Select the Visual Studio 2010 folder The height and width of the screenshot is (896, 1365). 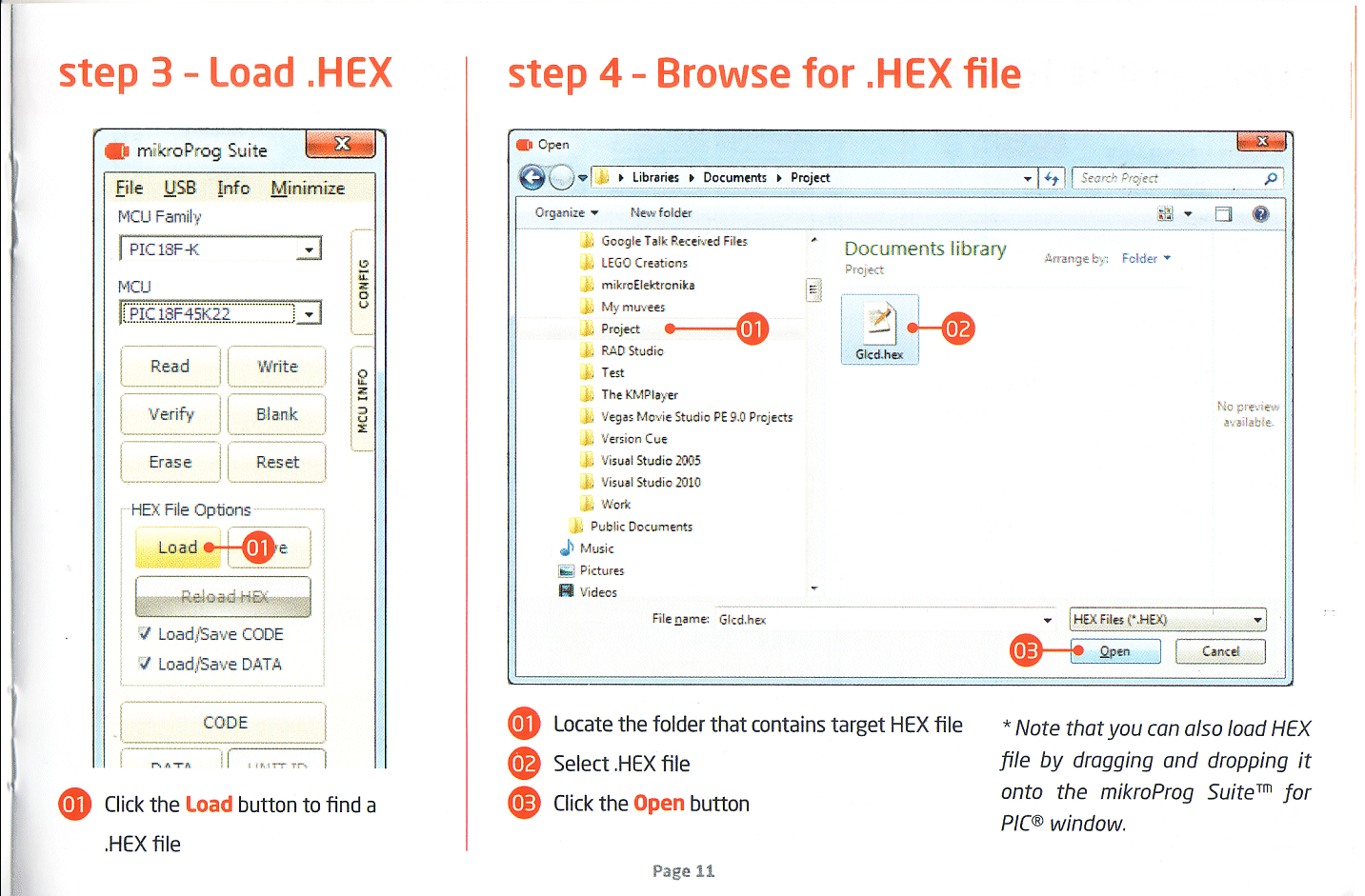click(x=651, y=483)
